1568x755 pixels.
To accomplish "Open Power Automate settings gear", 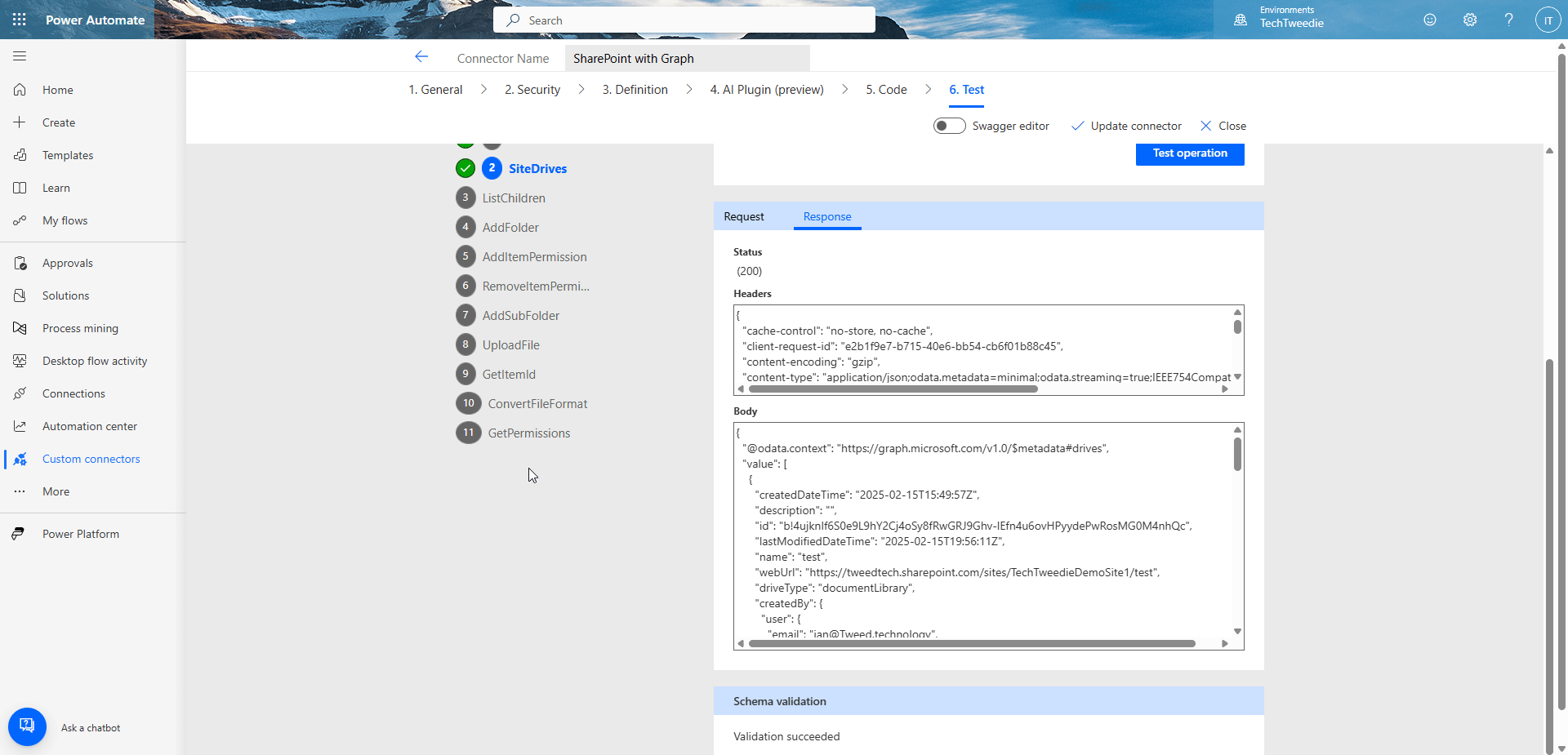I will pos(1470,20).
